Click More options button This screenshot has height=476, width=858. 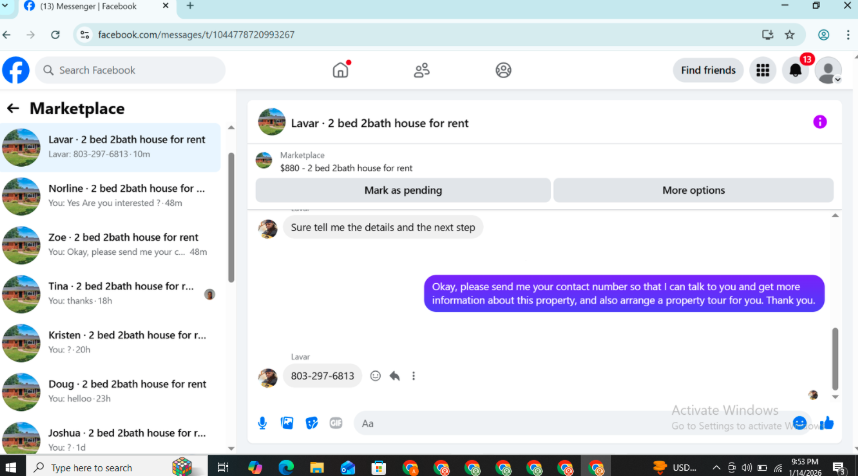tap(693, 190)
